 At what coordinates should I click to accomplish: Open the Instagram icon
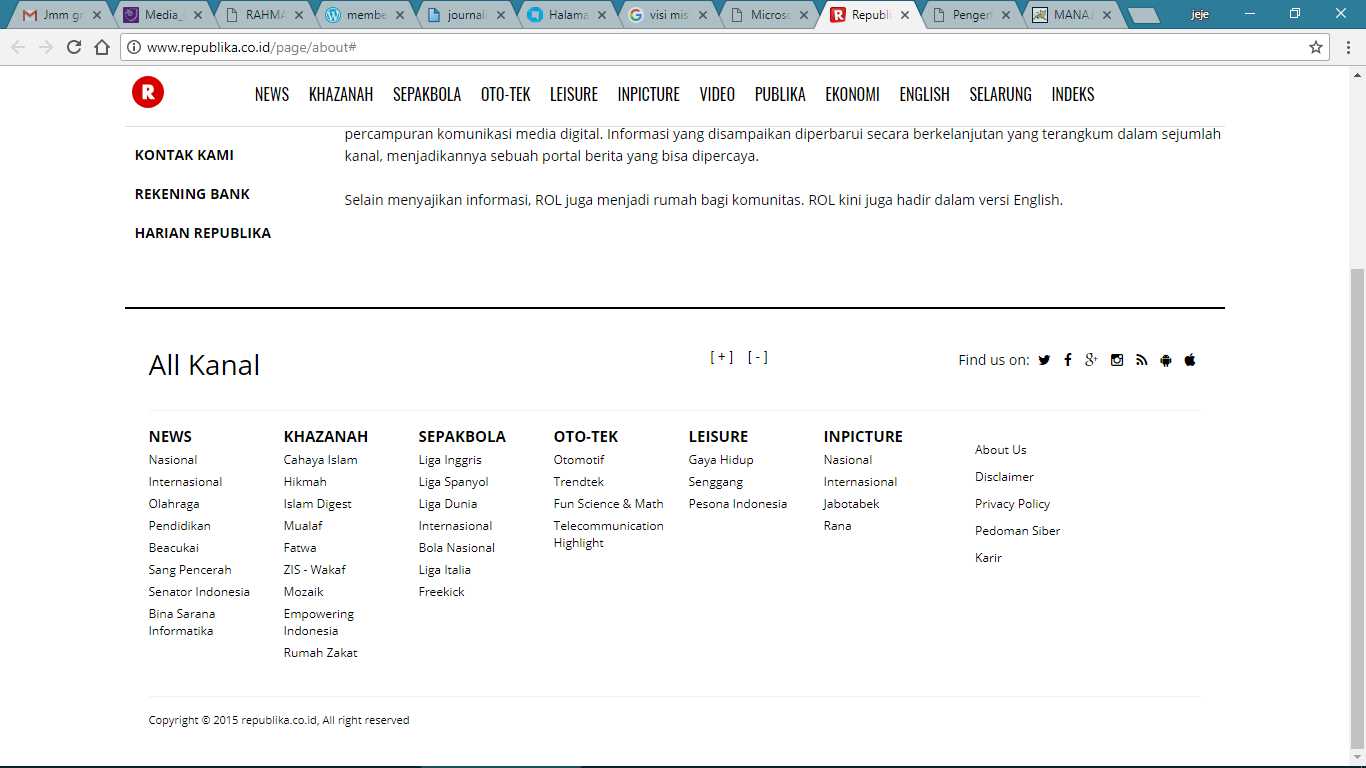coord(1117,360)
